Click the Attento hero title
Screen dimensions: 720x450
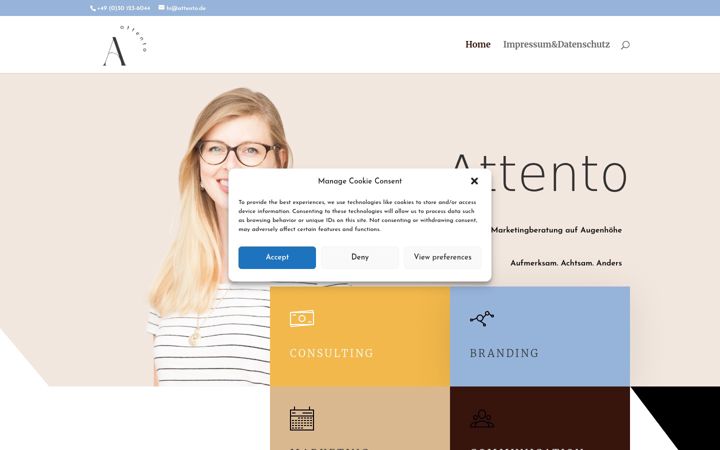click(540, 173)
